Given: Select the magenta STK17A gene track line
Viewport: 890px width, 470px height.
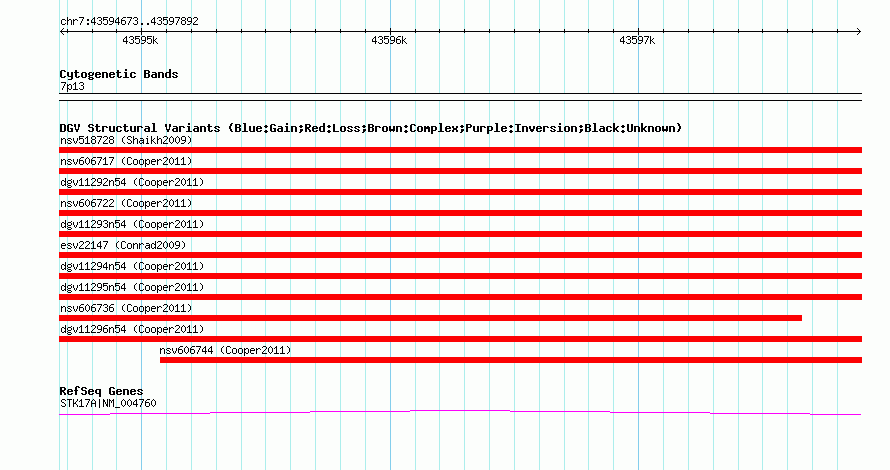Looking at the screenshot, I should point(460,413).
